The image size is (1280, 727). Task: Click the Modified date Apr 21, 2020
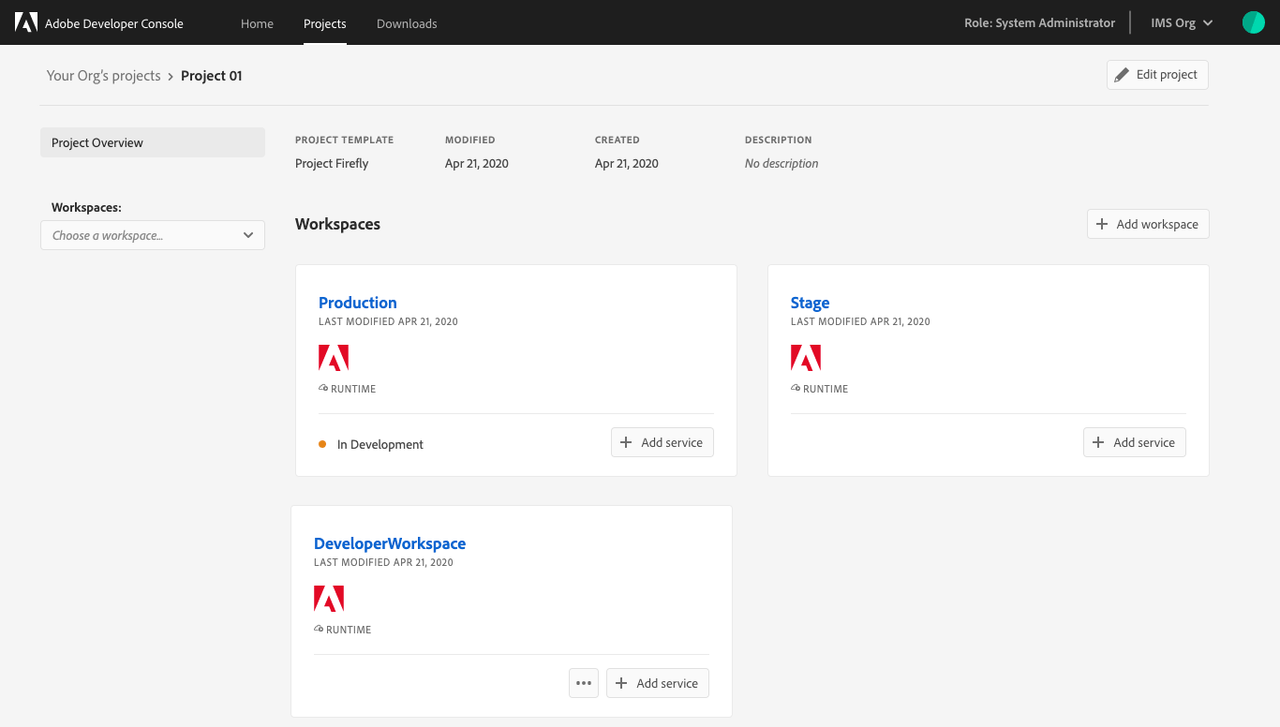coord(477,163)
